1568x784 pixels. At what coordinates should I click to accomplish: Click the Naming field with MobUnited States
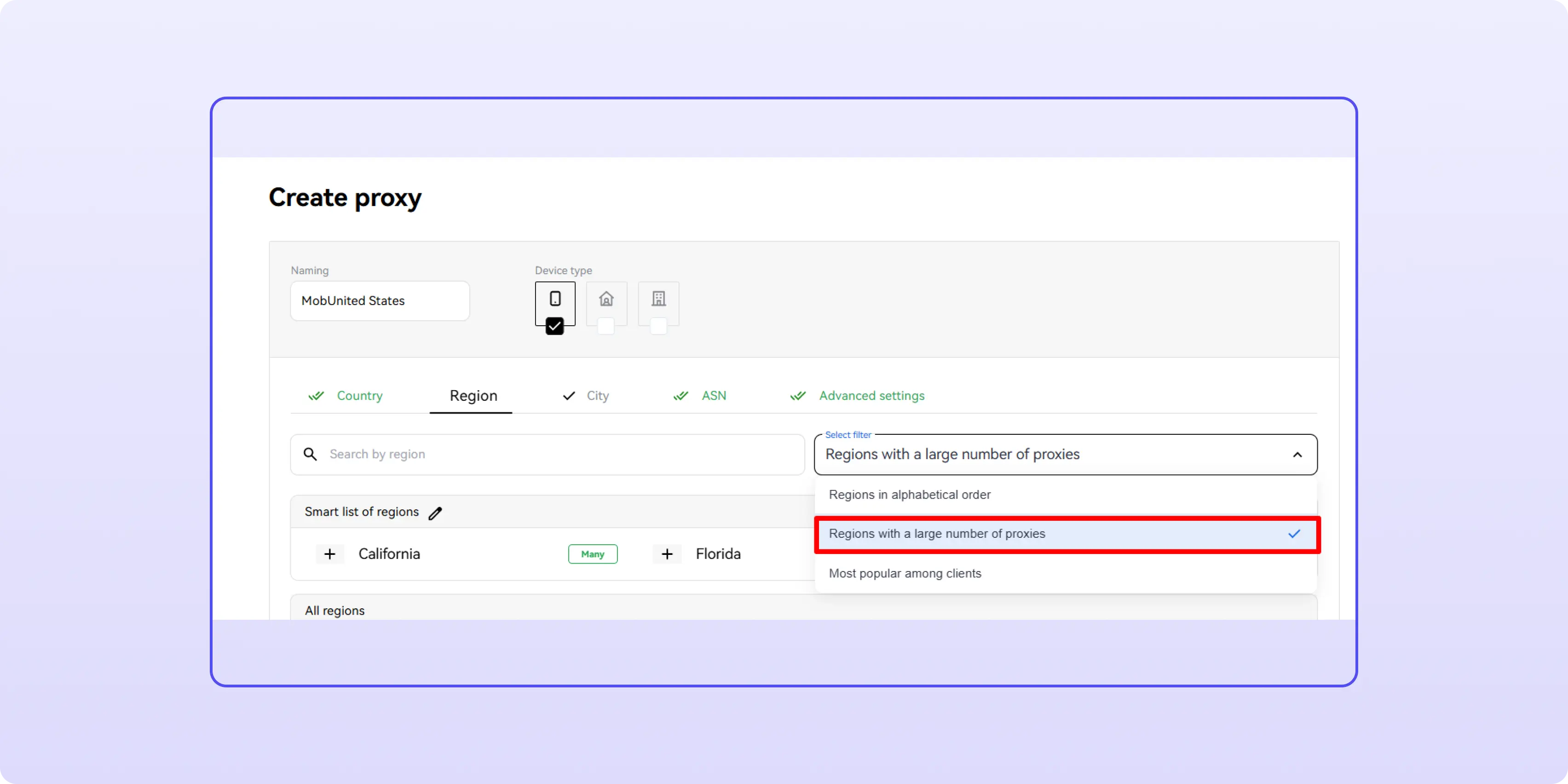click(x=380, y=301)
